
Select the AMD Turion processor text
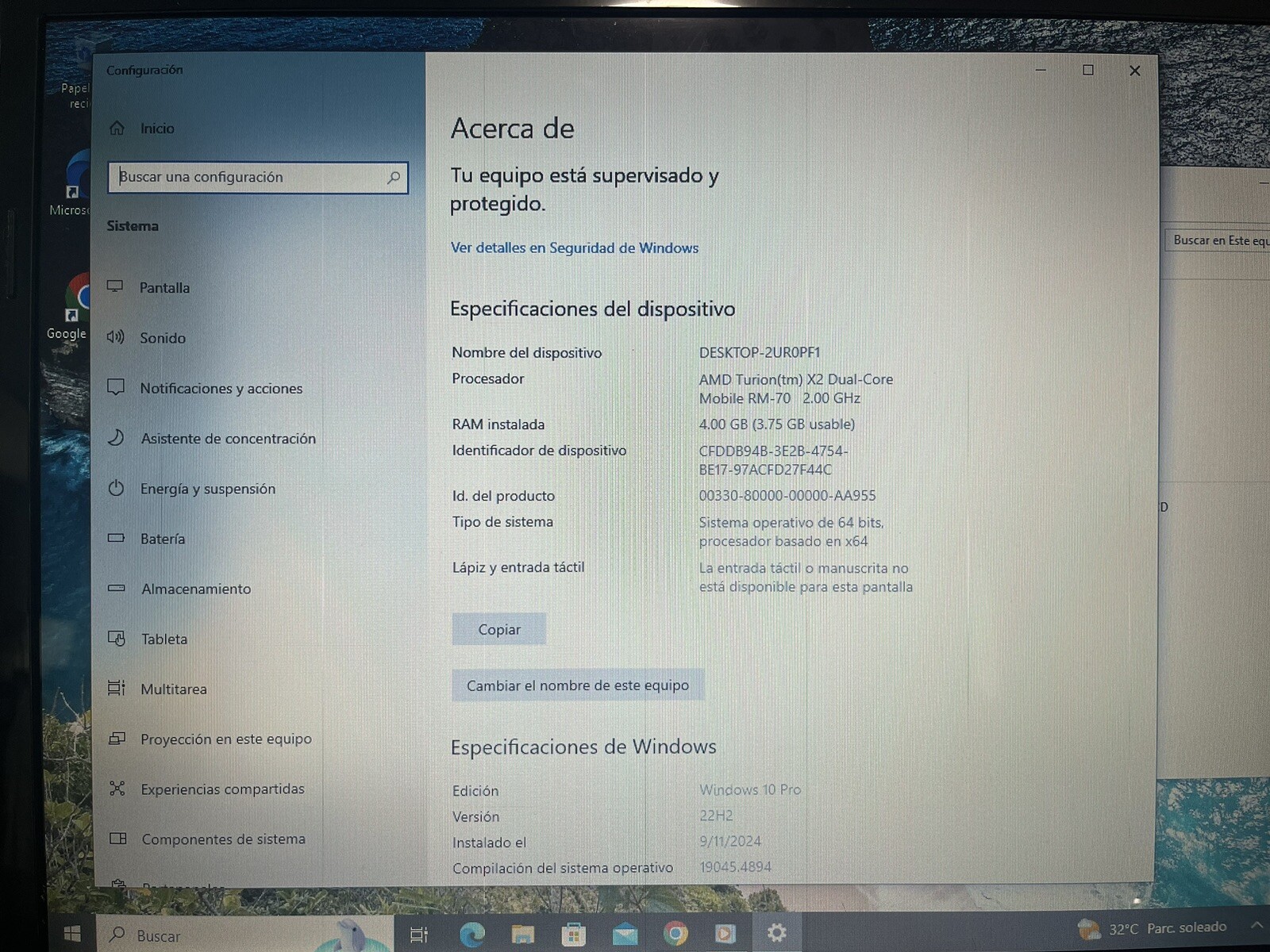click(x=796, y=389)
